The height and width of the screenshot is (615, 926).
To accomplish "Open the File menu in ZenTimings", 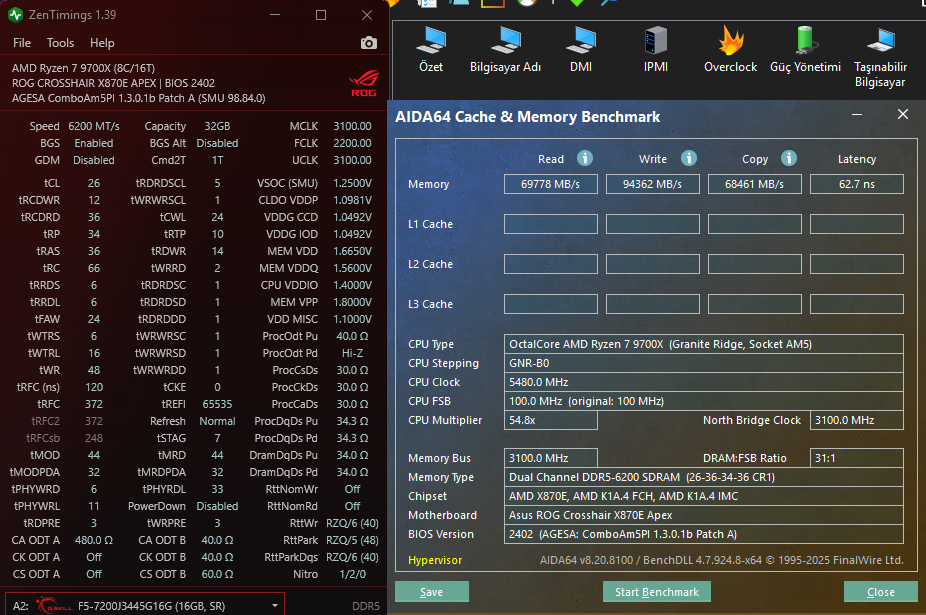I will (22, 43).
